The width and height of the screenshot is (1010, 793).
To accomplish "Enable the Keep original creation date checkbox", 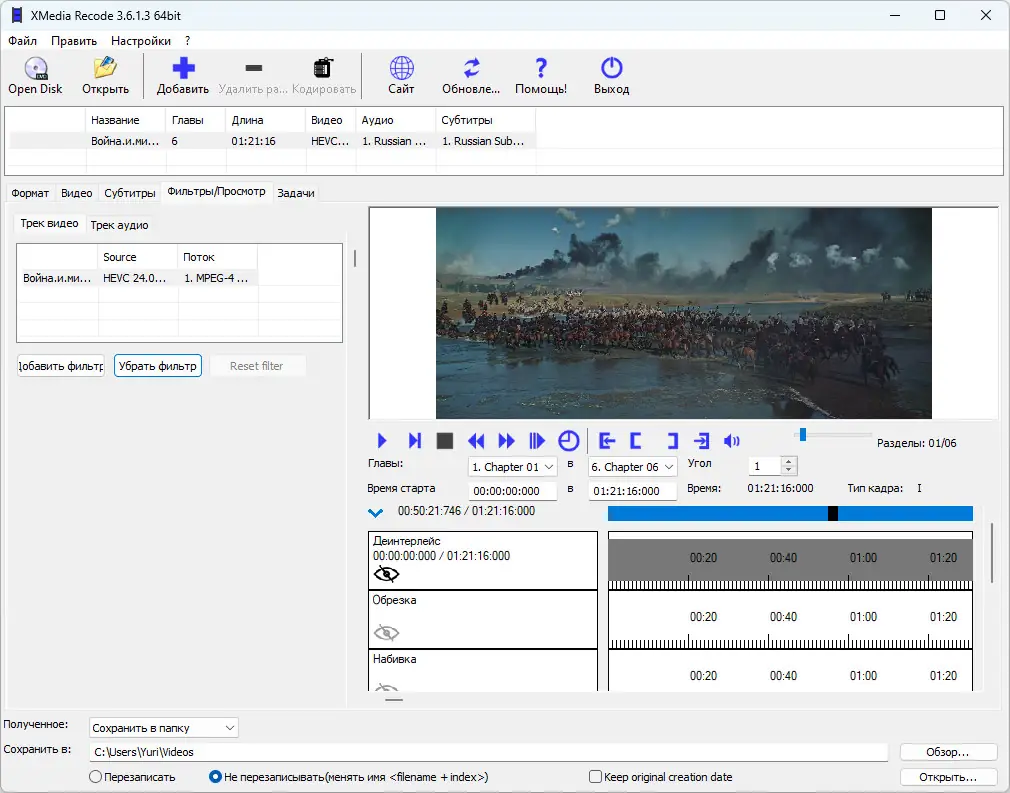I will pyautogui.click(x=596, y=777).
